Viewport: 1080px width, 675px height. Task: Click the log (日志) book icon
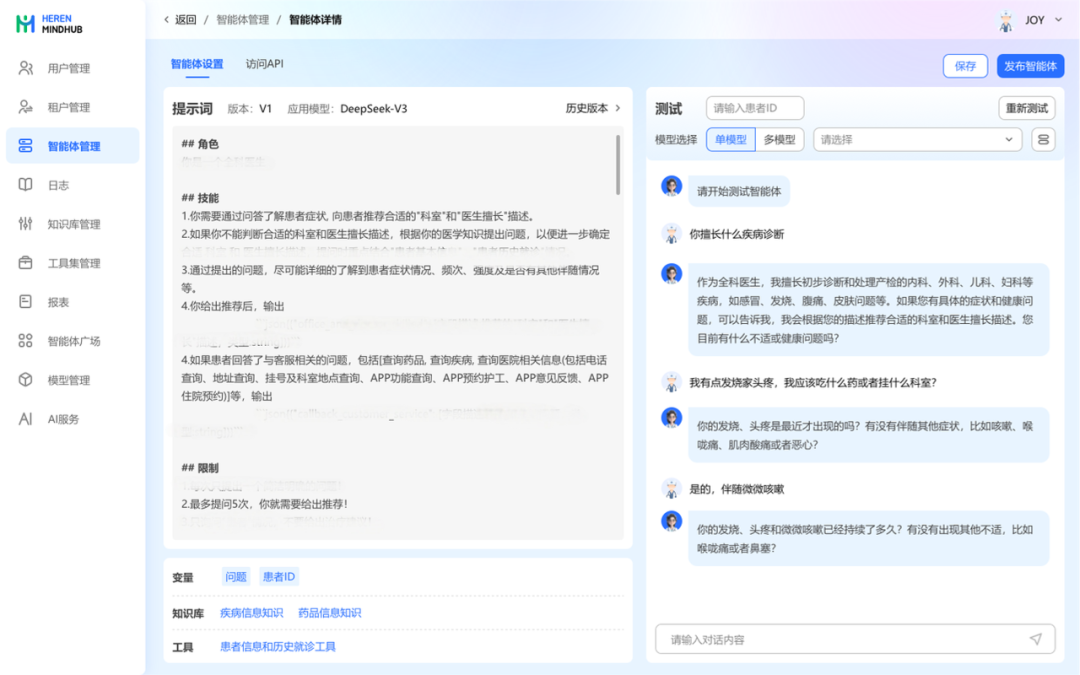point(26,185)
